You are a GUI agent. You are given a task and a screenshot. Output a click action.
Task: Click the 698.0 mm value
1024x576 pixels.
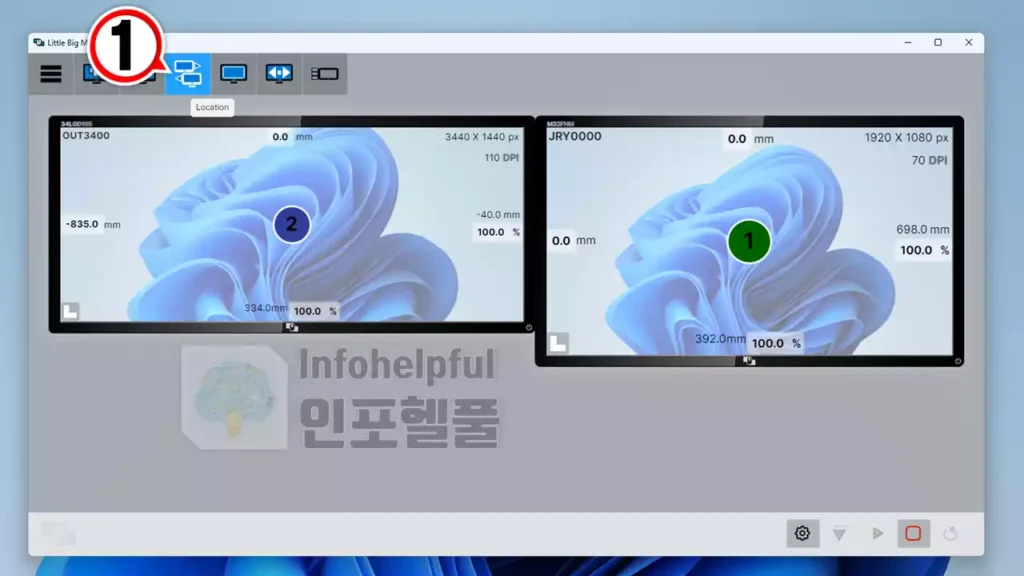point(922,229)
